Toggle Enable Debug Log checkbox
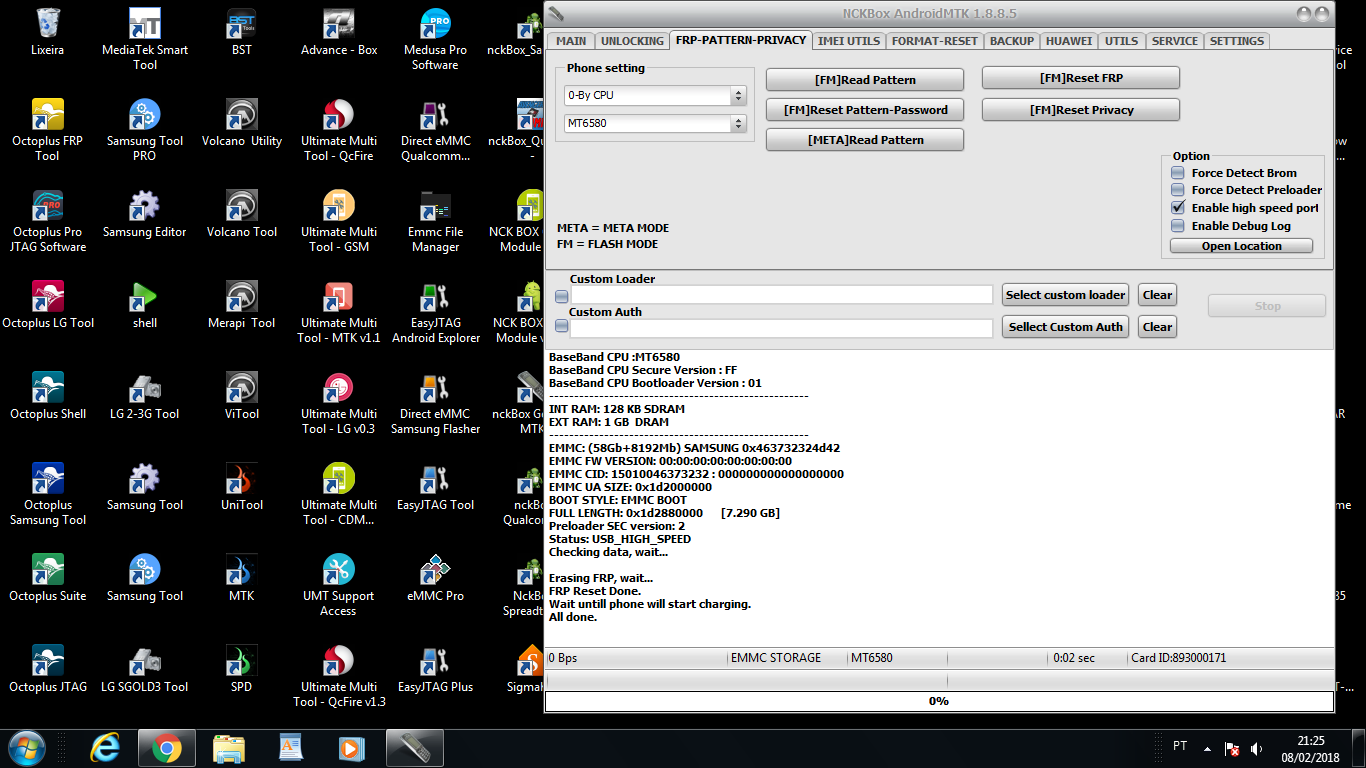The image size is (1366, 768). coord(1178,226)
